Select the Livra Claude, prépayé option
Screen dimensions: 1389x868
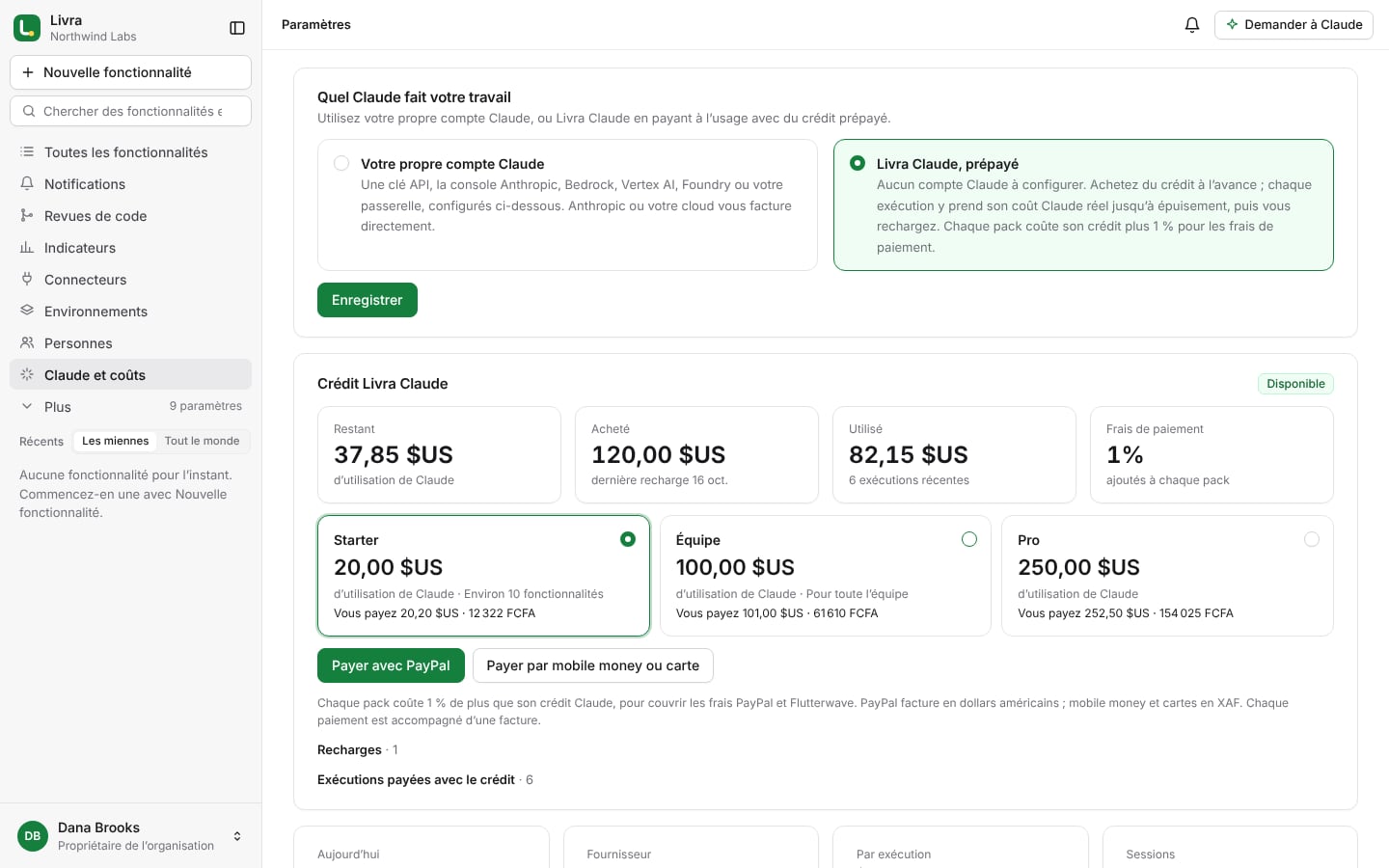(x=1083, y=204)
